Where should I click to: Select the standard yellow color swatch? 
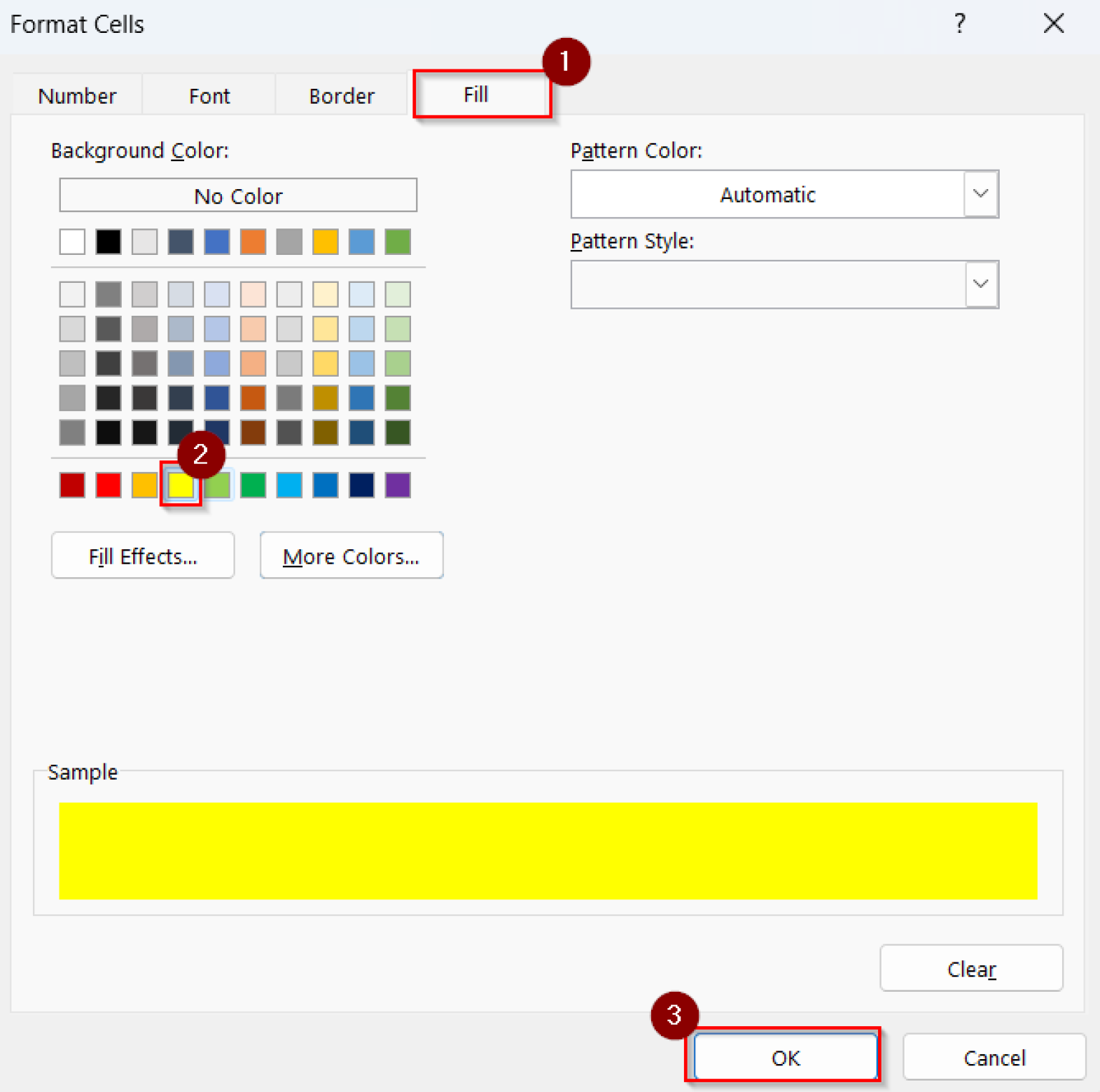[x=180, y=485]
